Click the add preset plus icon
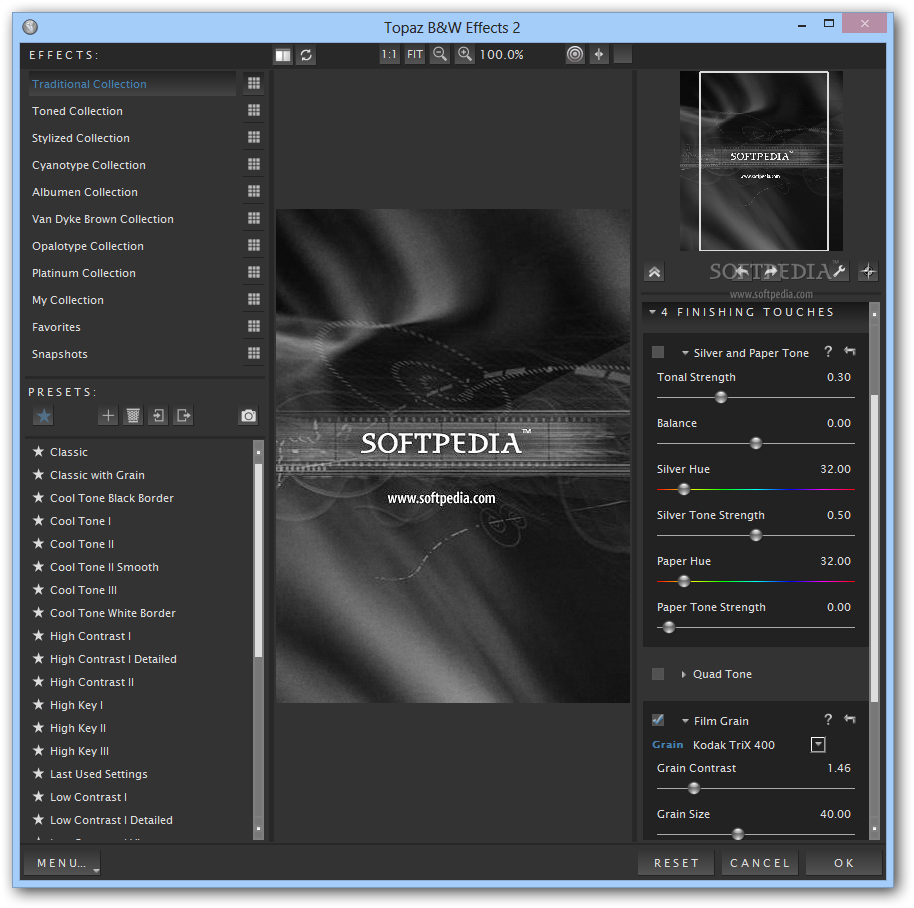The width and height of the screenshot is (914, 908). tap(108, 416)
